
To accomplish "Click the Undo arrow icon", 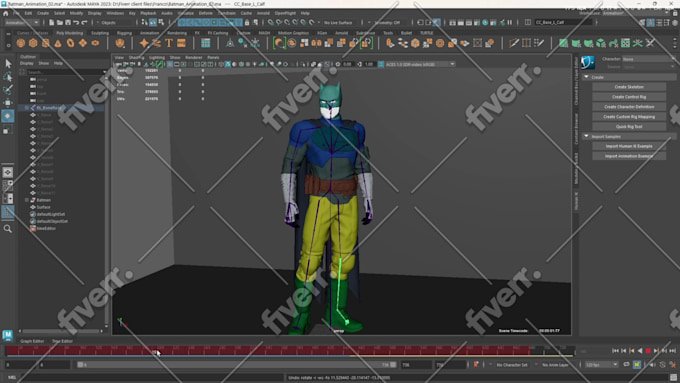I will coord(76,22).
